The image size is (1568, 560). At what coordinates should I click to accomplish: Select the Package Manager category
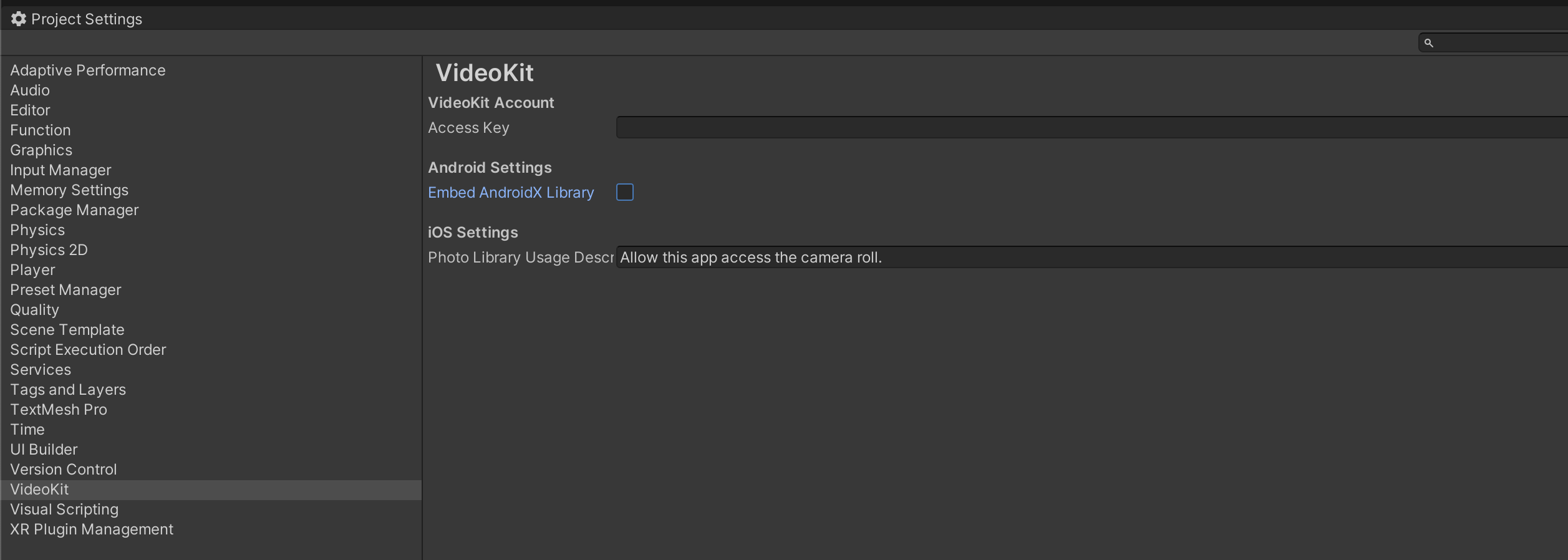pyautogui.click(x=74, y=210)
